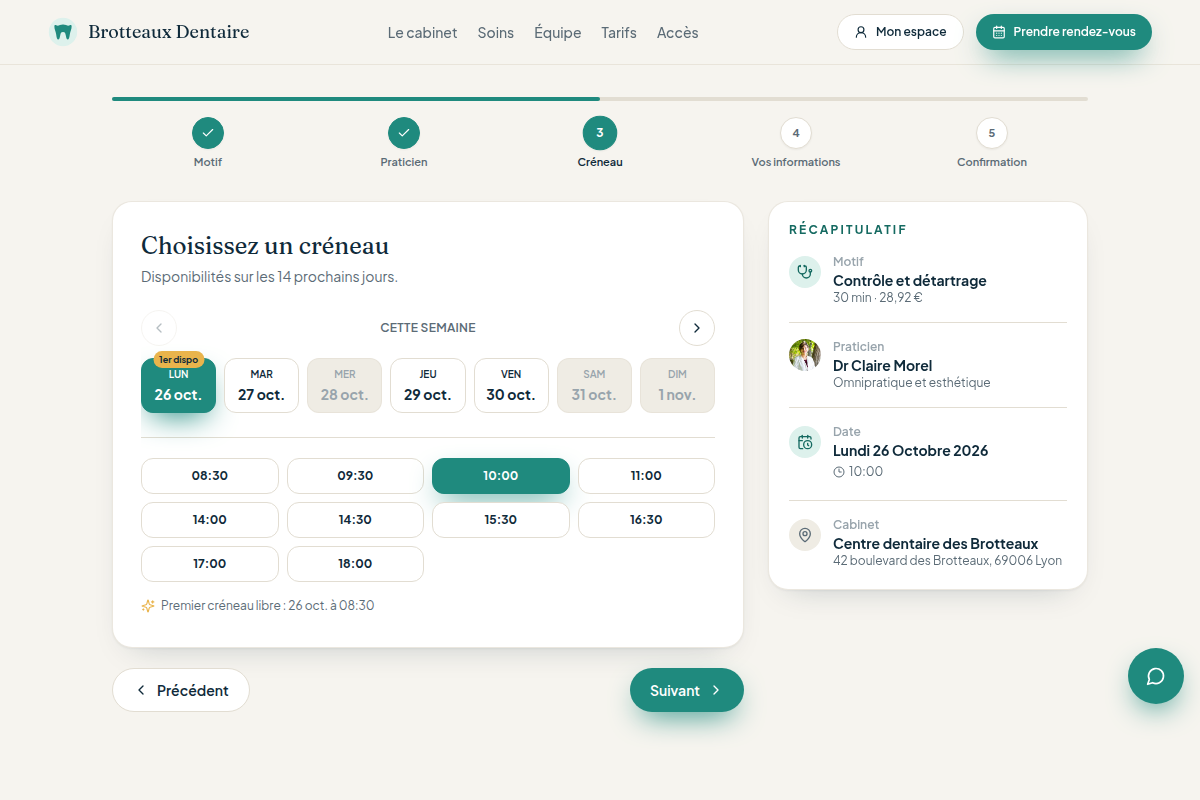
Task: Go back with the Précédent button
Action: pyautogui.click(x=181, y=690)
